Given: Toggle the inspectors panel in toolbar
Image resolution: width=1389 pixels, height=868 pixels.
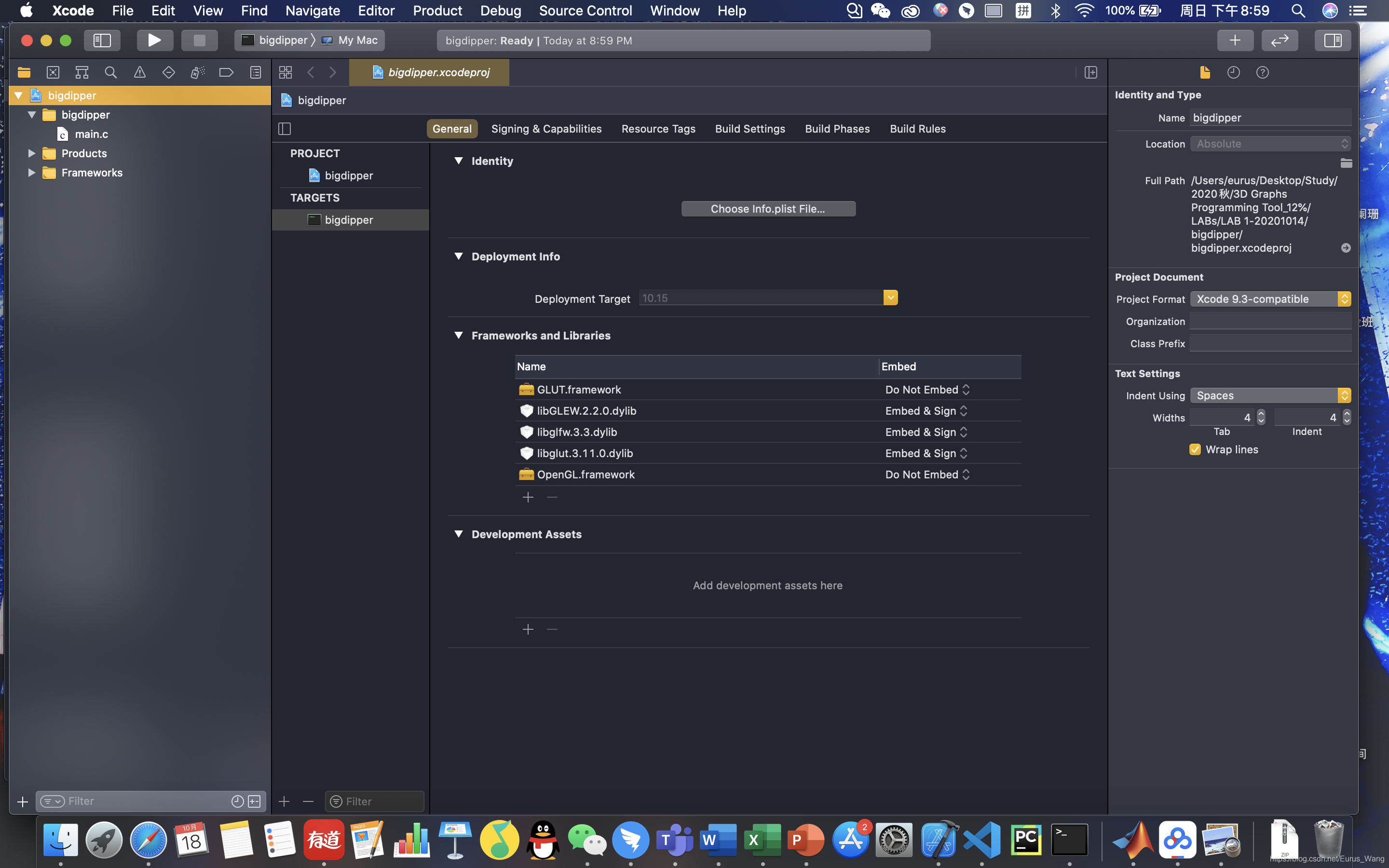Looking at the screenshot, I should (1333, 40).
